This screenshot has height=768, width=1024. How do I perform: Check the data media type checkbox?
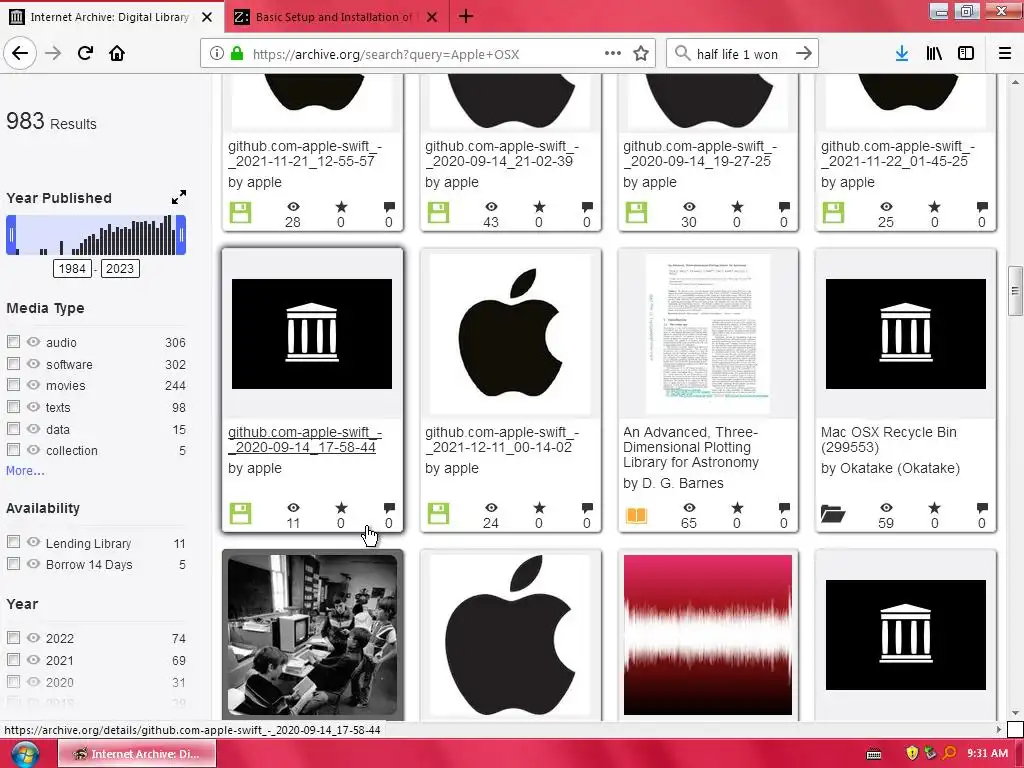13,428
